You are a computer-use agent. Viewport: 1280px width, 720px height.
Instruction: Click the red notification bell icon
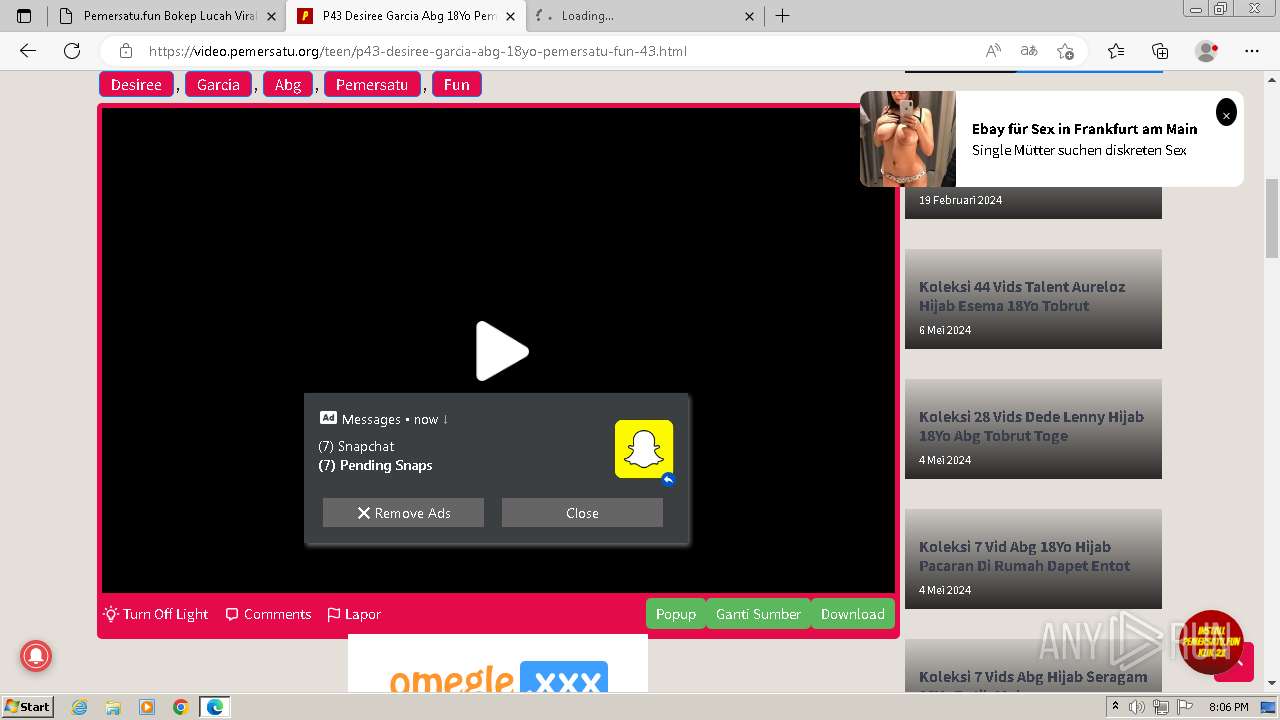[x=36, y=656]
